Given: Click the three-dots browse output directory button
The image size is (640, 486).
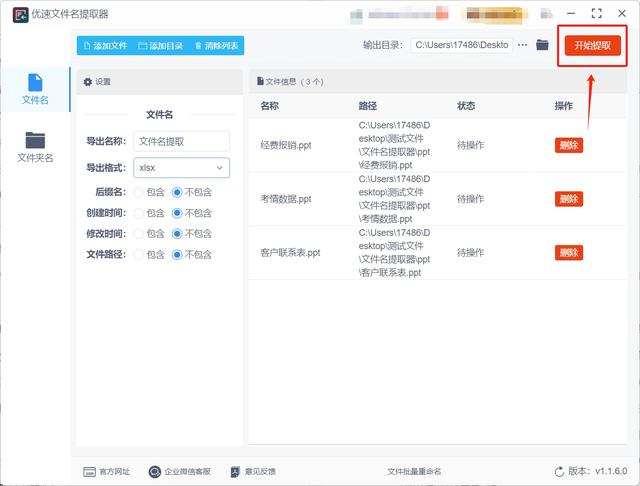Looking at the screenshot, I should [522, 45].
